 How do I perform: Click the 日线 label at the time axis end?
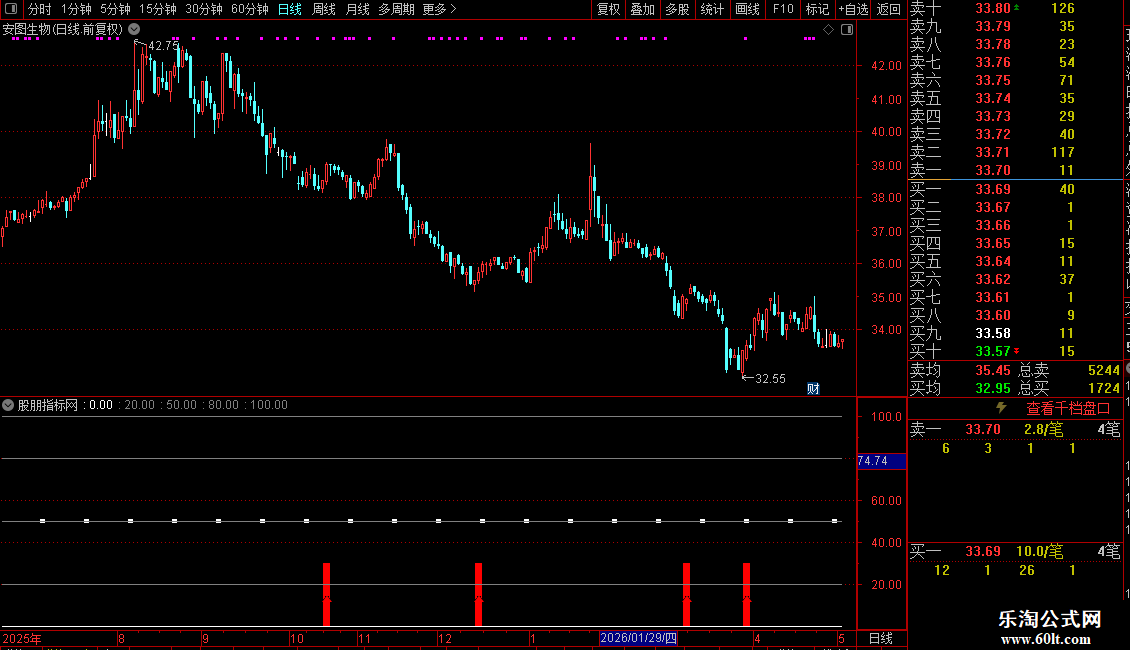click(881, 638)
